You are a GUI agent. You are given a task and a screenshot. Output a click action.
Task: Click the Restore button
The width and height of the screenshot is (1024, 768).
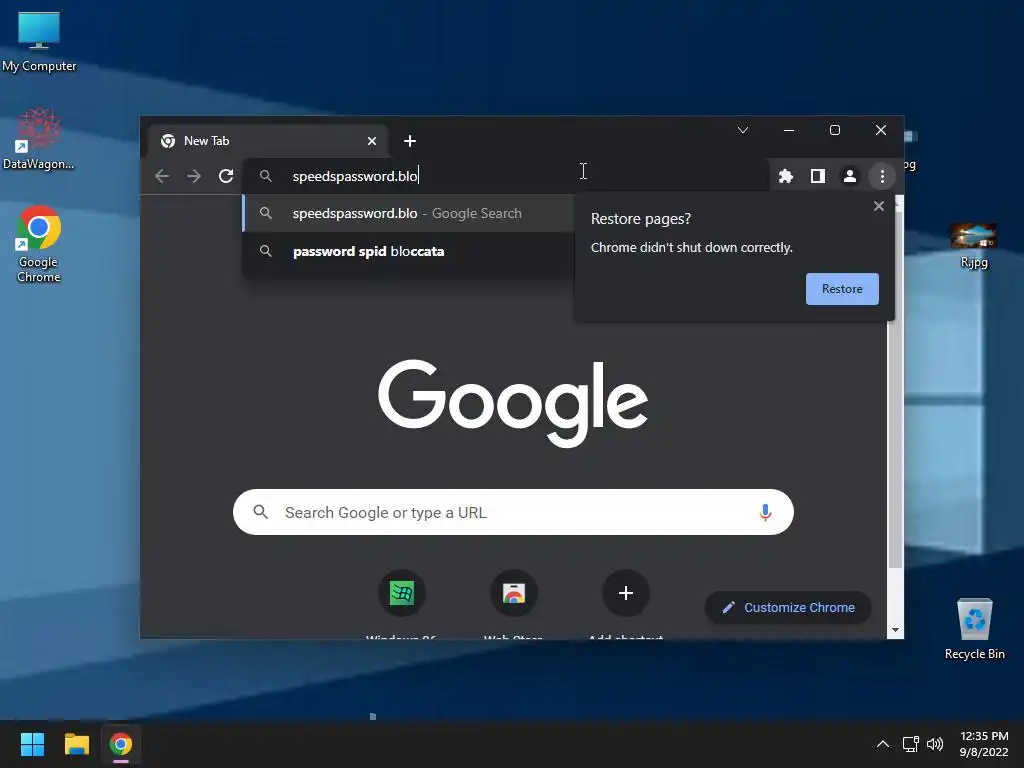click(x=842, y=289)
